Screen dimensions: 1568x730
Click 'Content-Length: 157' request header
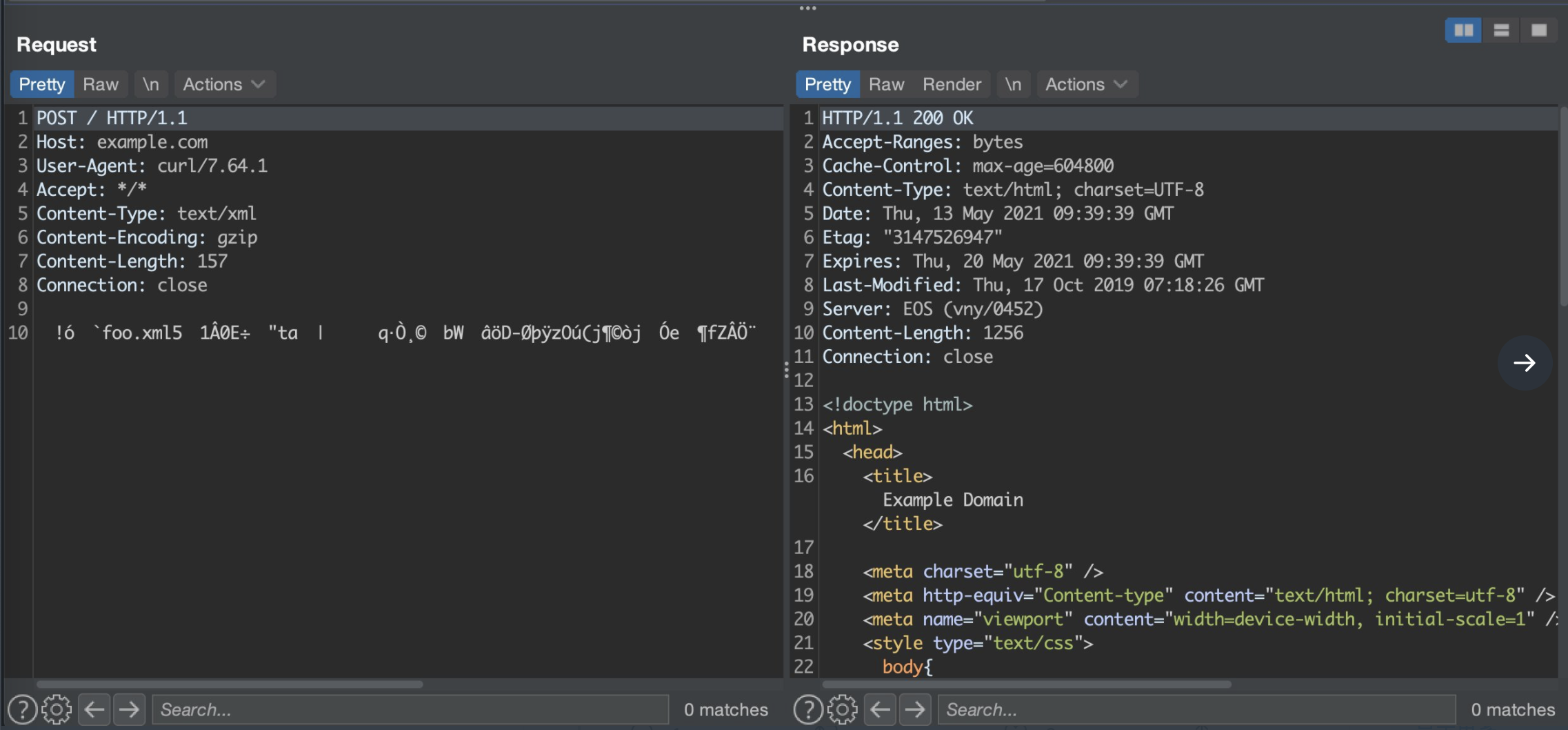coord(132,261)
